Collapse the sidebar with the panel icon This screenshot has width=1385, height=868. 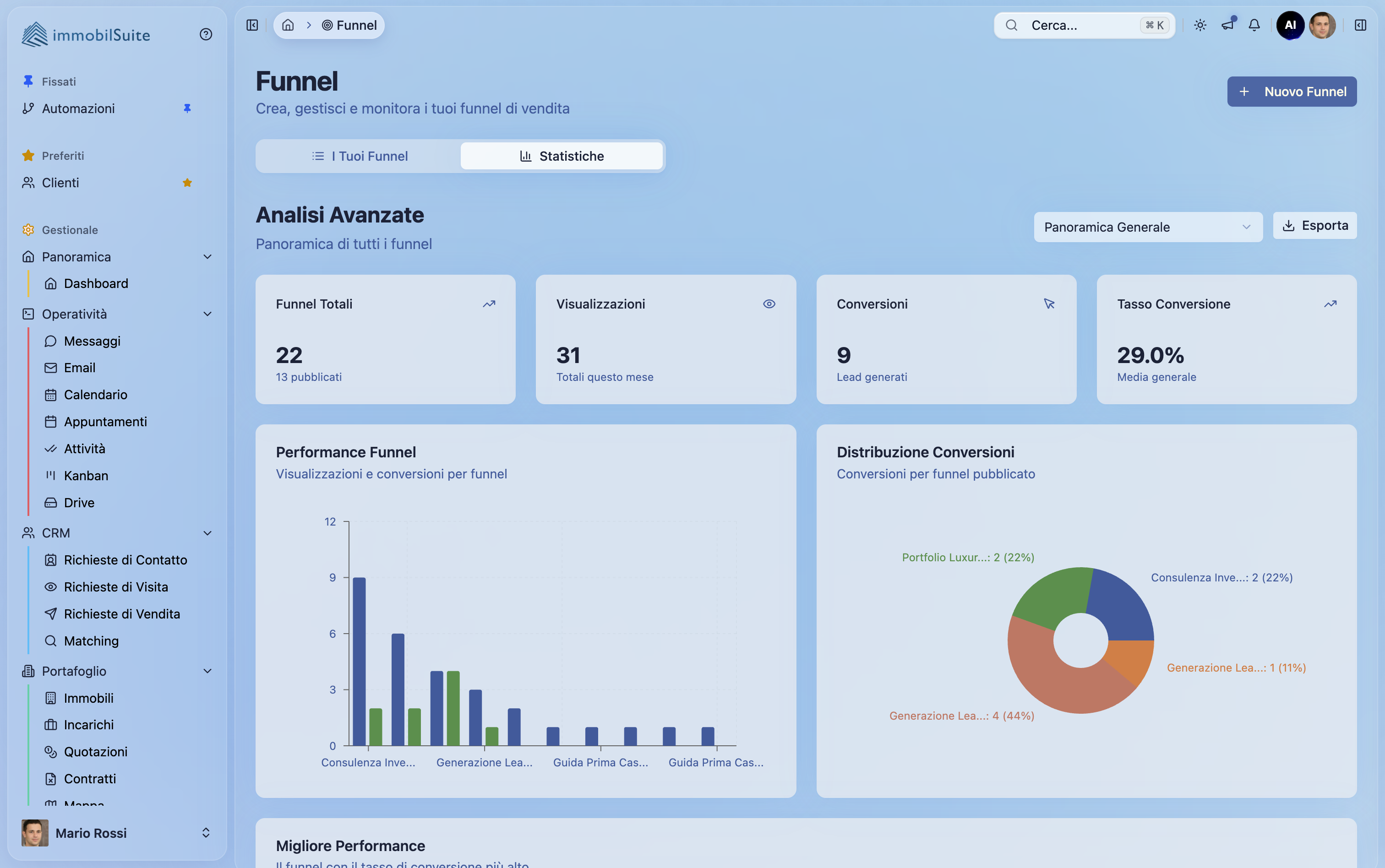coord(252,25)
